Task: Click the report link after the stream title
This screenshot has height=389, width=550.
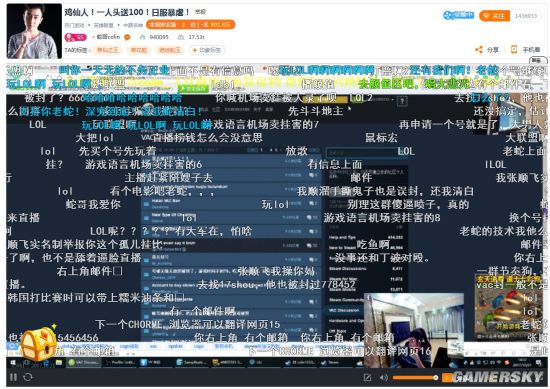Action: coord(200,12)
